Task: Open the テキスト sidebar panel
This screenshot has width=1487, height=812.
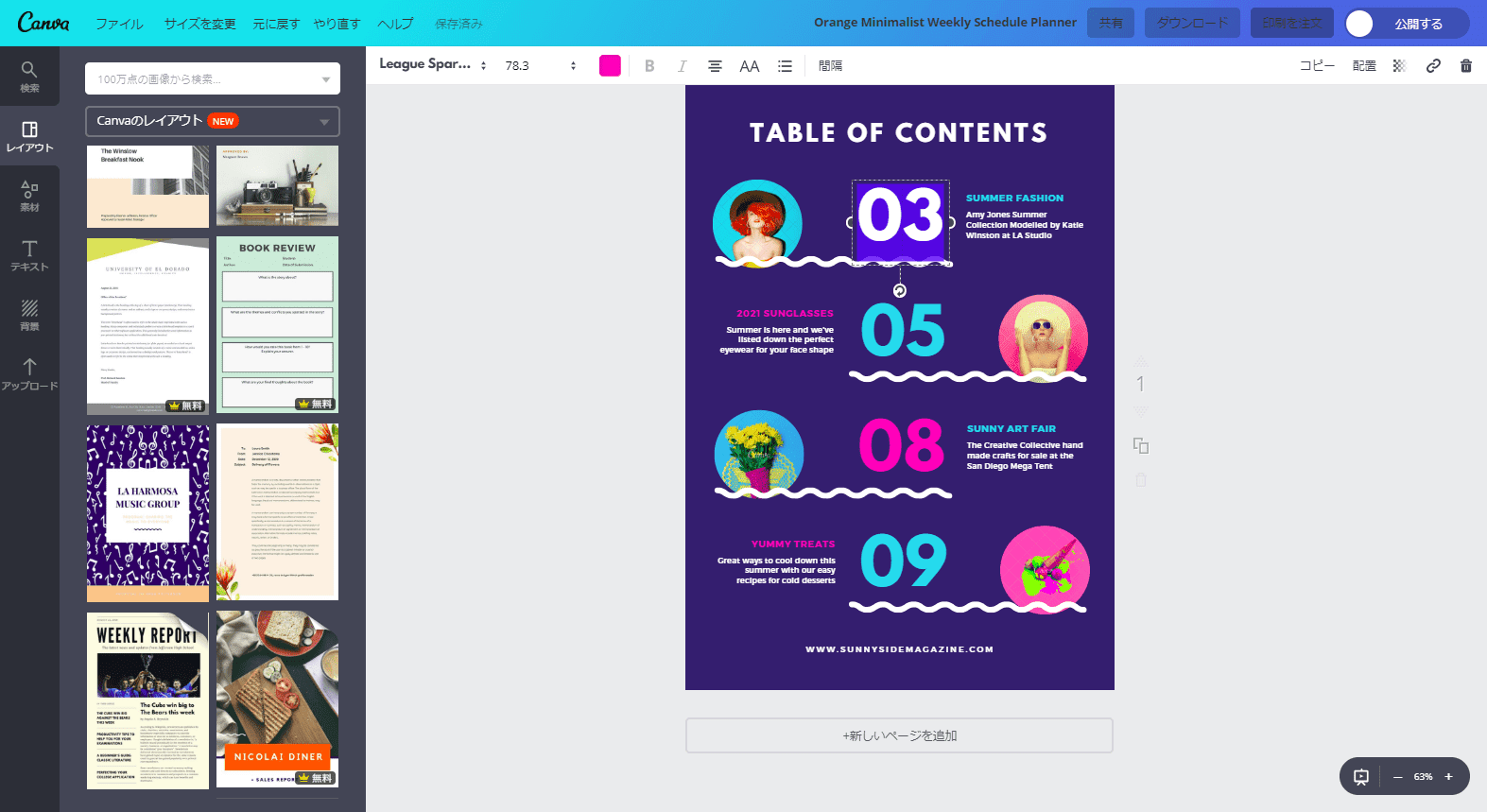Action: pyautogui.click(x=29, y=255)
